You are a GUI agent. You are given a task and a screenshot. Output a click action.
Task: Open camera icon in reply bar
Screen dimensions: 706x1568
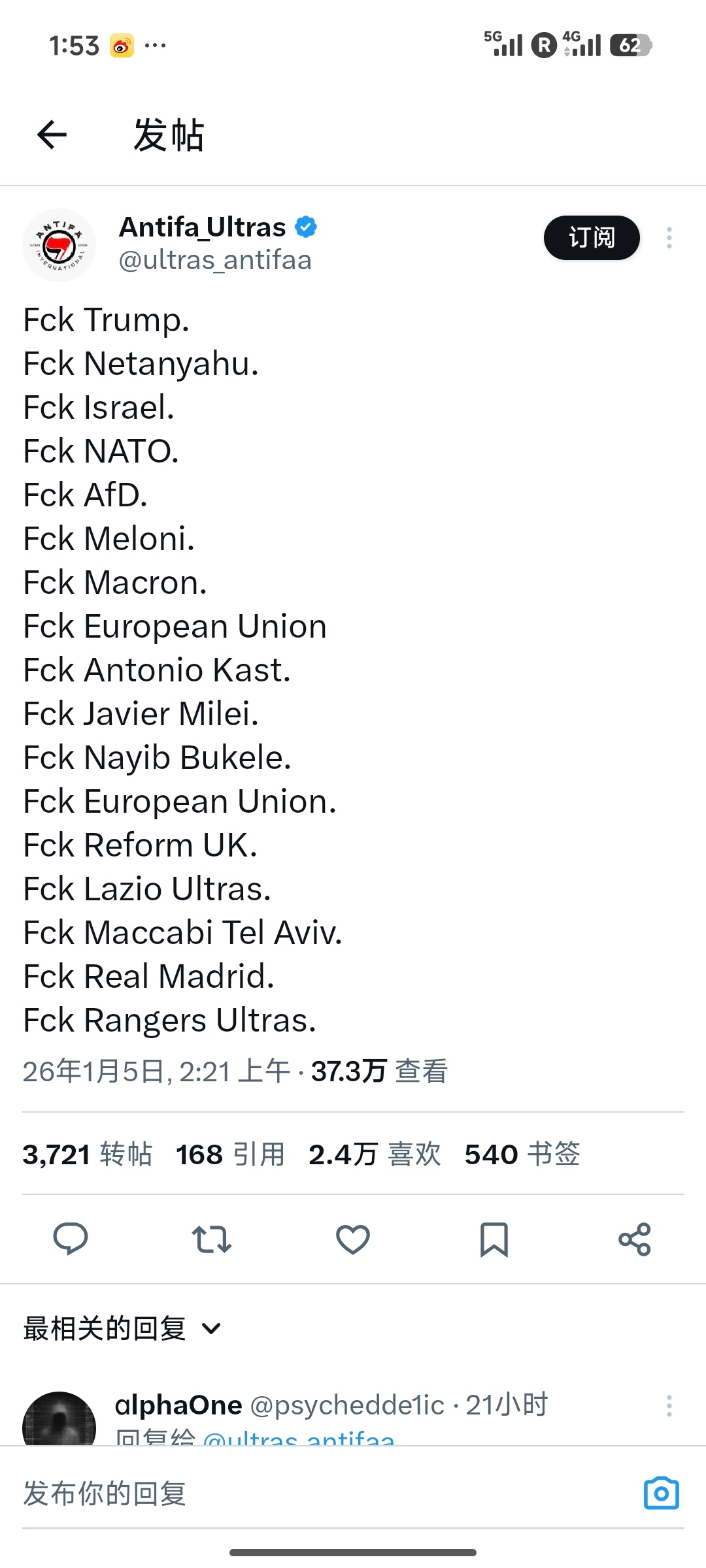tap(661, 1494)
